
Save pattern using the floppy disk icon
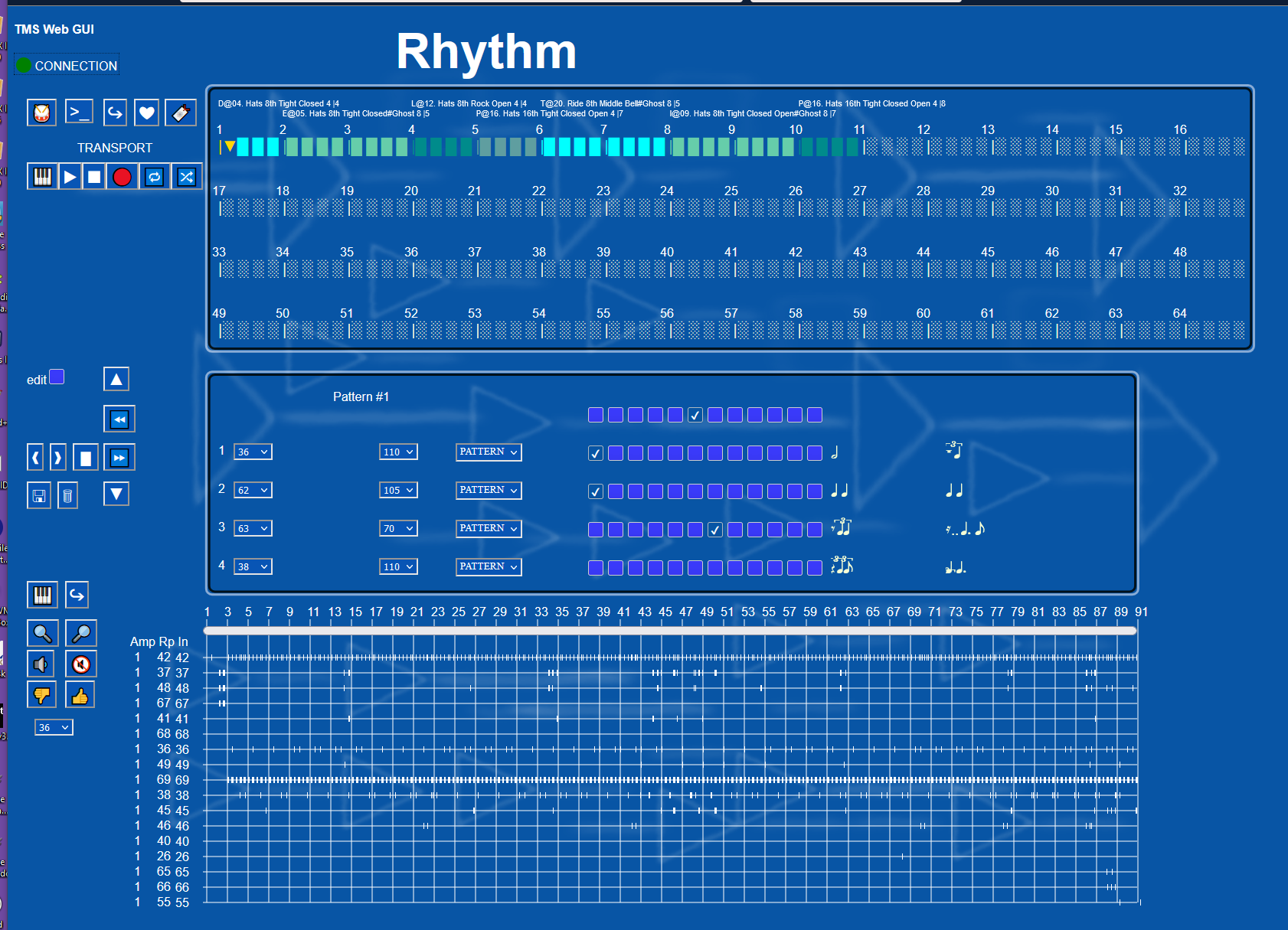point(39,495)
